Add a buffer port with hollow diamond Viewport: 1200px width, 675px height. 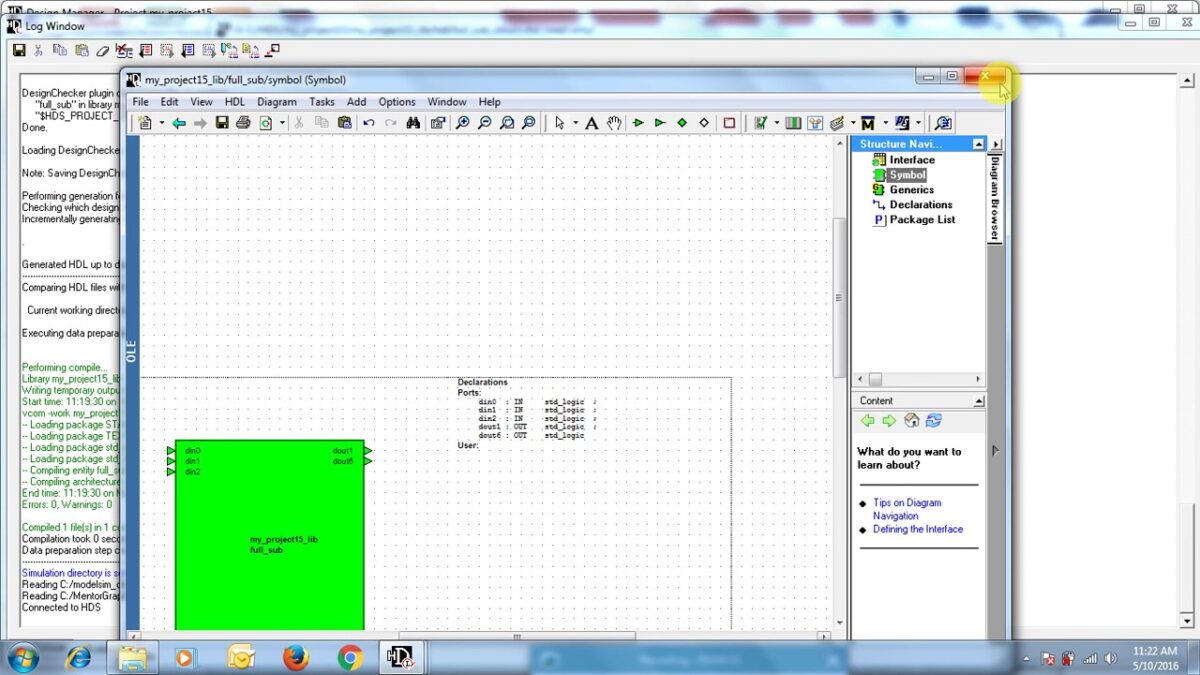(x=704, y=123)
